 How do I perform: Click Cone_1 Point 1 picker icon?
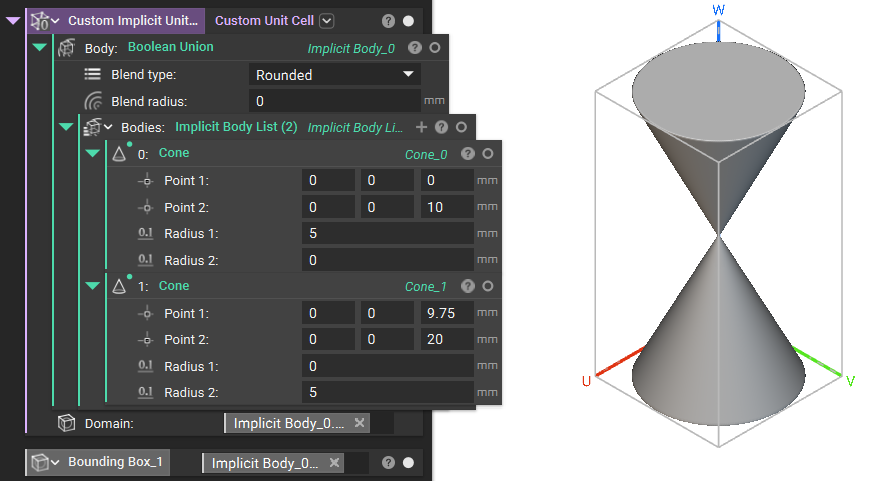[146, 313]
